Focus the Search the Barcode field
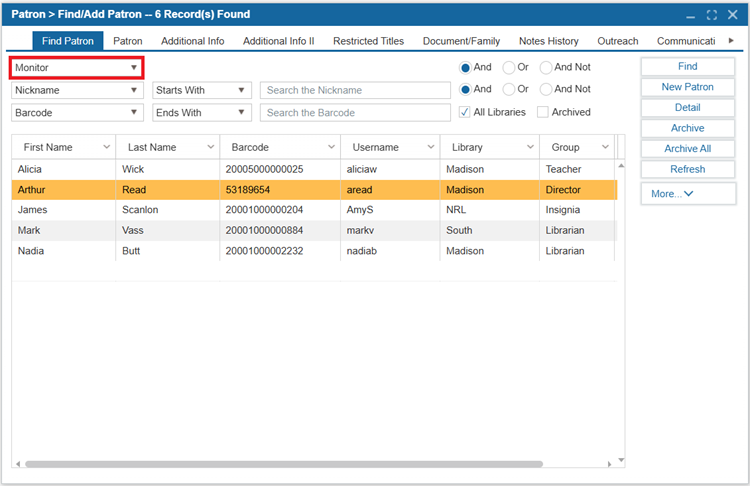 click(355, 112)
